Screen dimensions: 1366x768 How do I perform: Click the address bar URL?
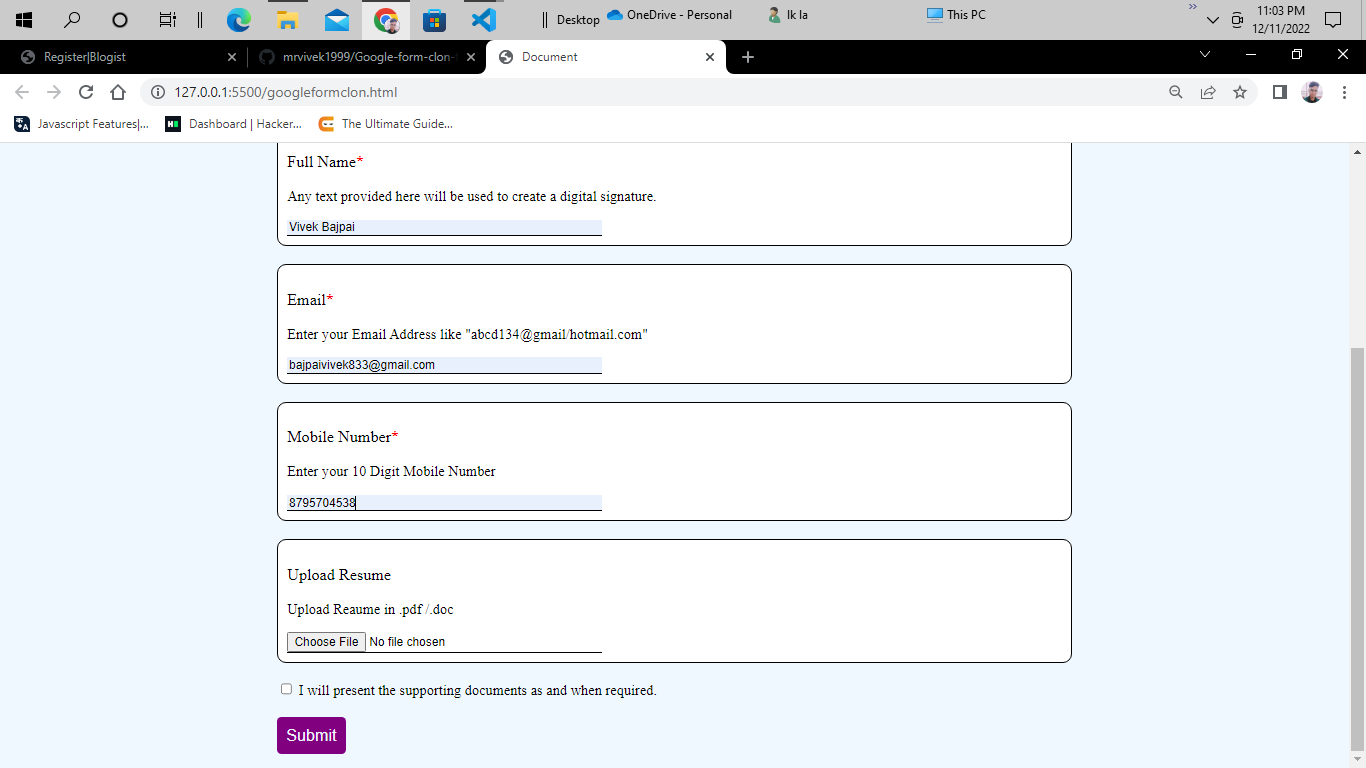coord(286,92)
